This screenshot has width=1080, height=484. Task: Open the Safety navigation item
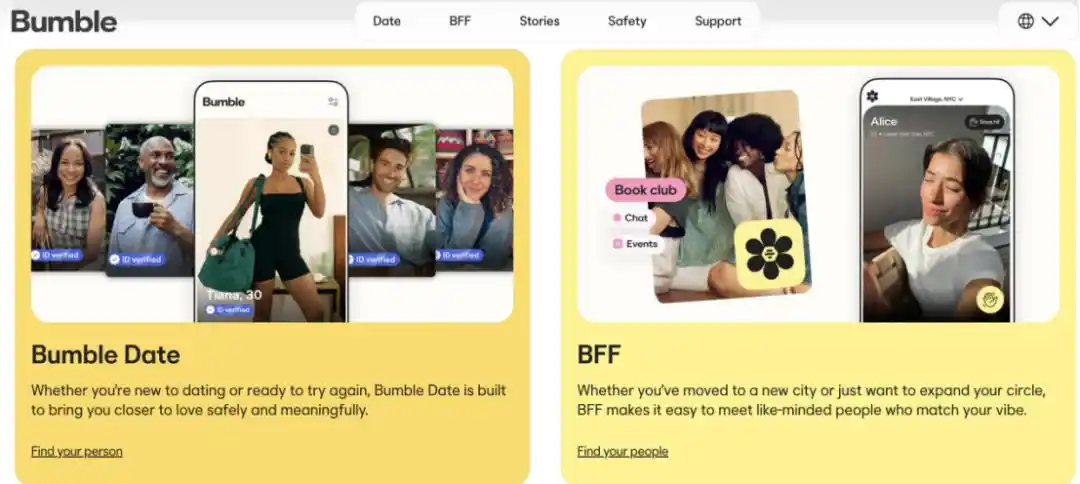tap(627, 21)
